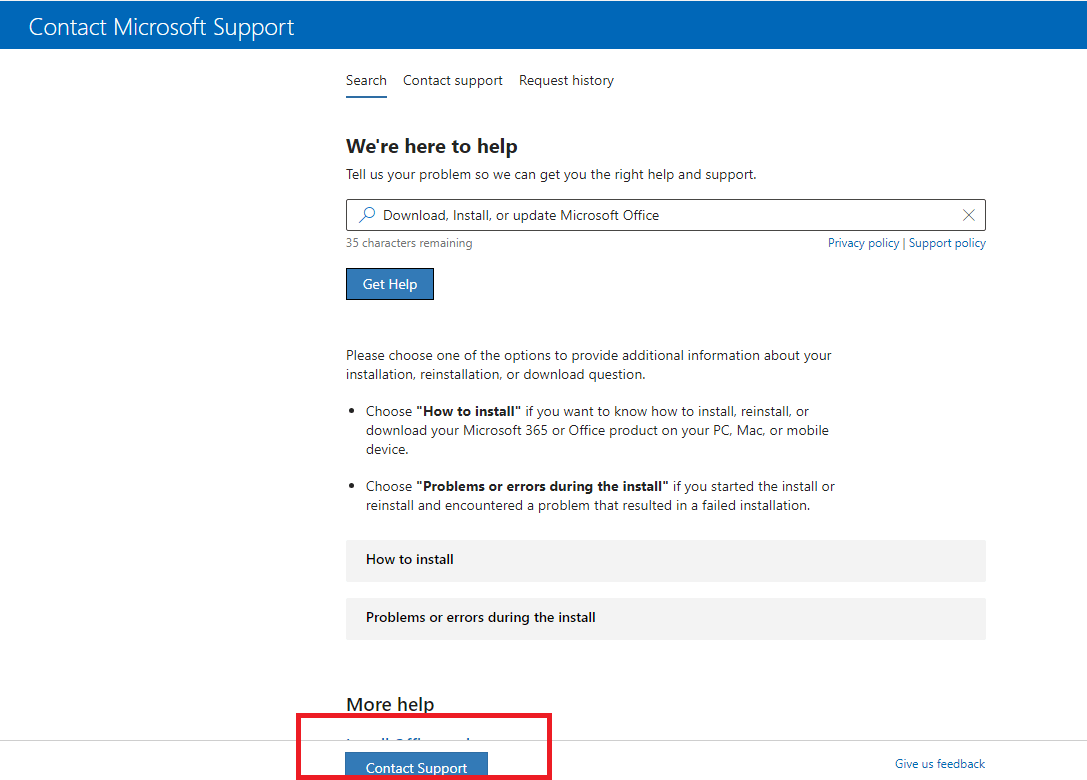Click the Contact Support button

tap(416, 766)
